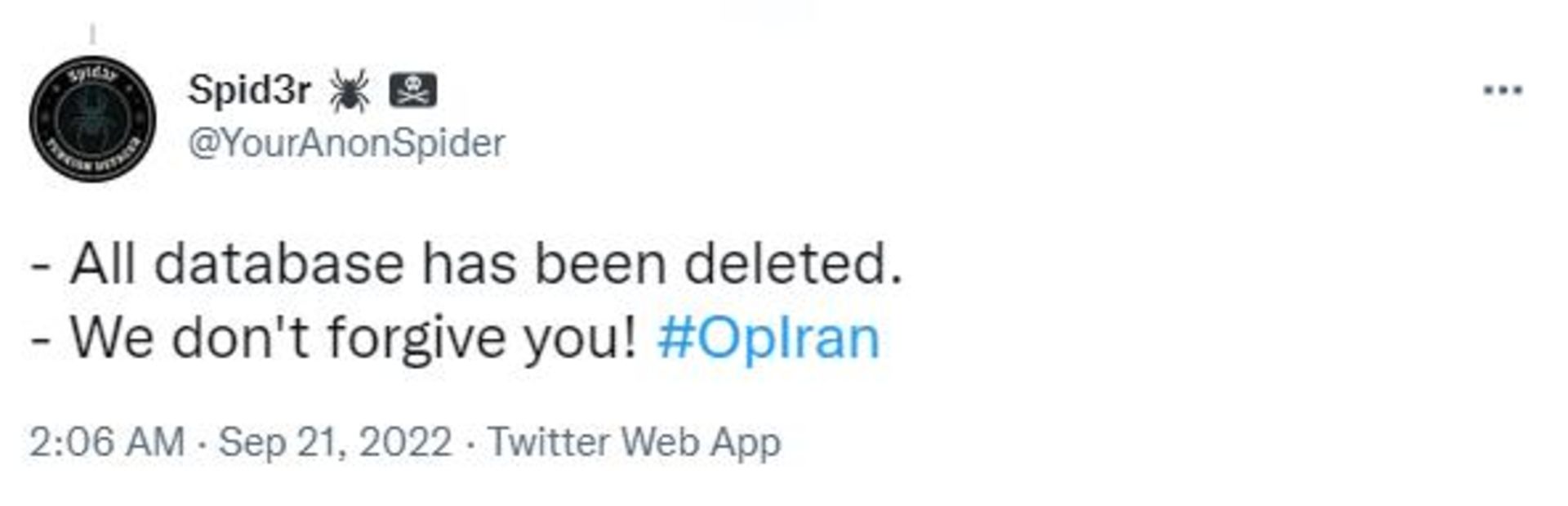Viewport: 1568px width, 506px height.
Task: Click the Spid3r circular profile avatar
Action: coord(92,119)
